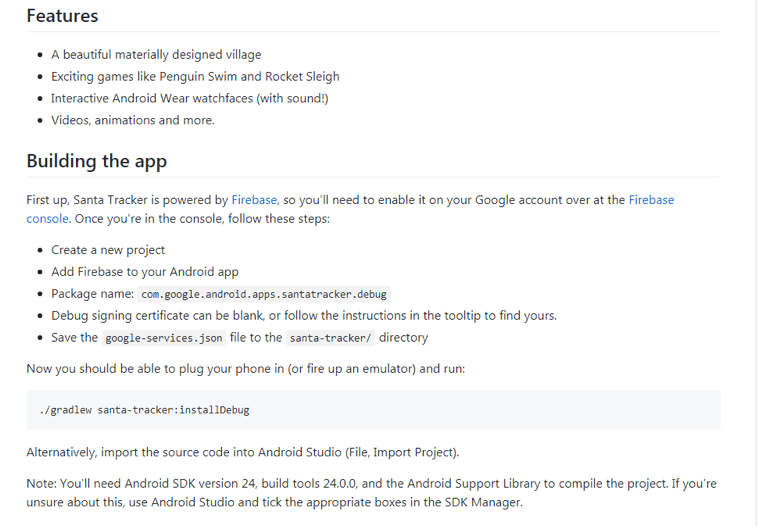759x526 pixels.
Task: Click the 'Building the app' heading
Action: [x=97, y=161]
